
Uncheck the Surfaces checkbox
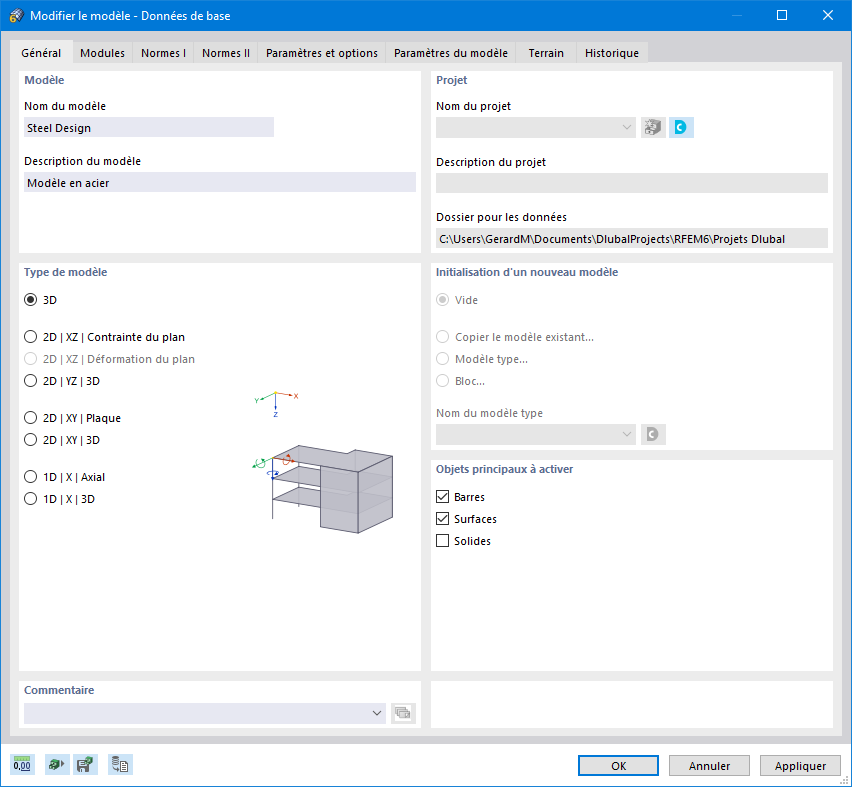[x=442, y=519]
